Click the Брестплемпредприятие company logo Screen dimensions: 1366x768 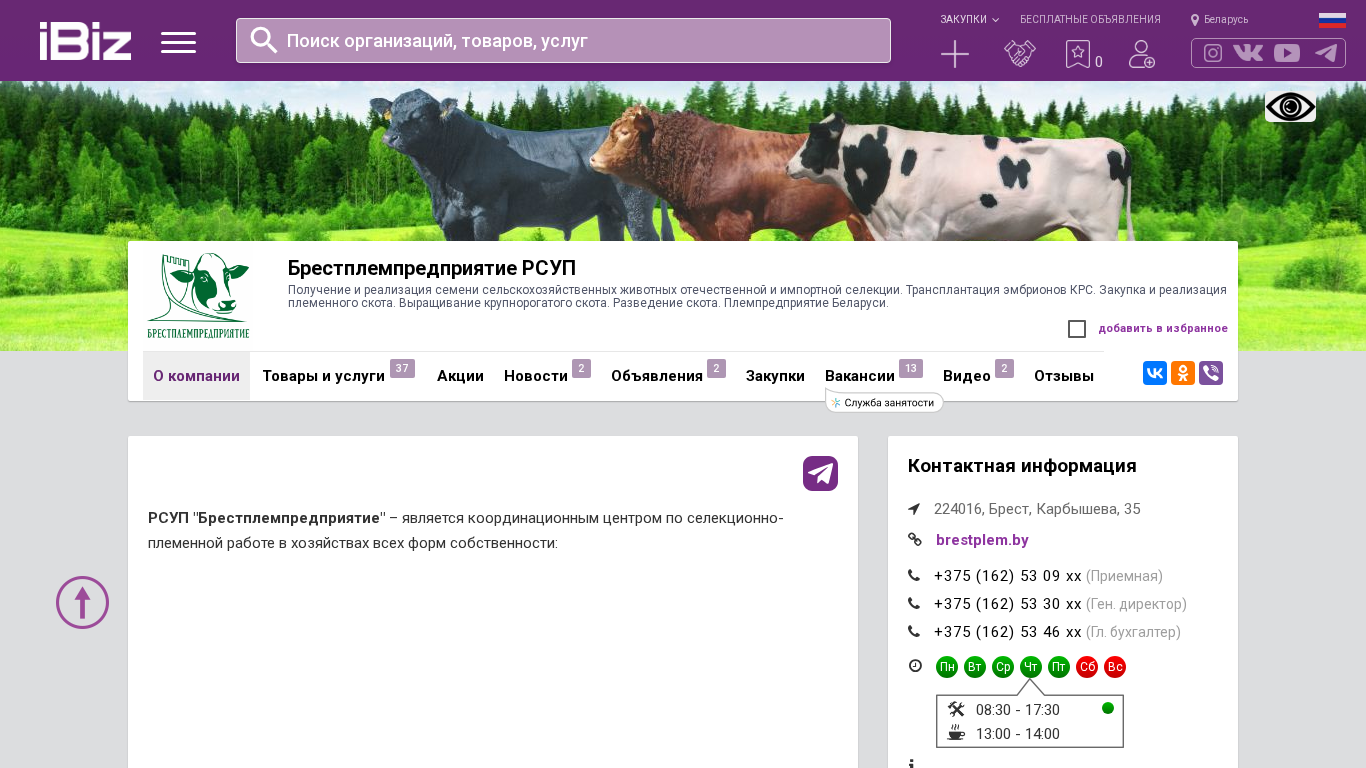[198, 295]
